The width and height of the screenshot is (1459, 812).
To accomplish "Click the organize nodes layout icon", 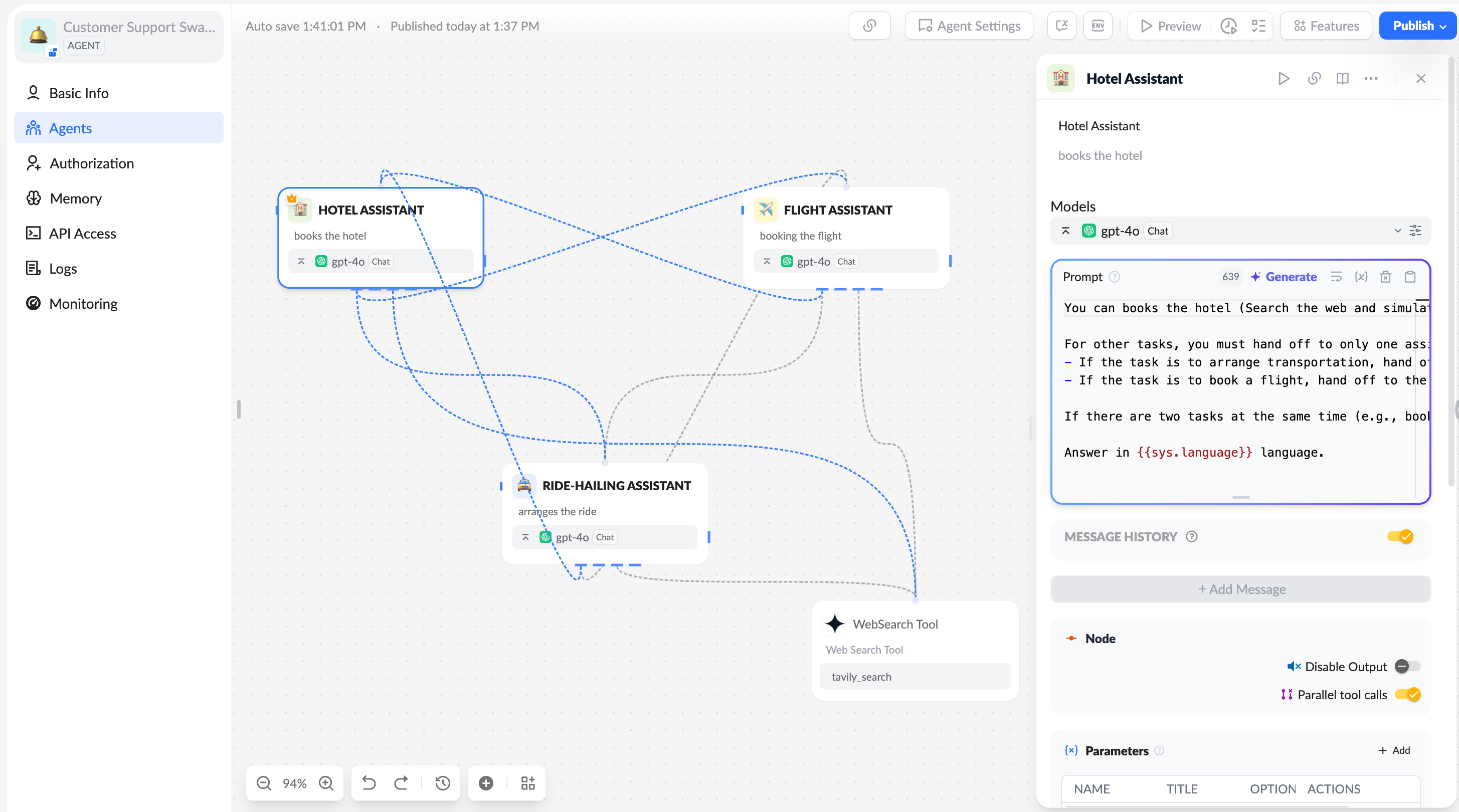I will 528,783.
